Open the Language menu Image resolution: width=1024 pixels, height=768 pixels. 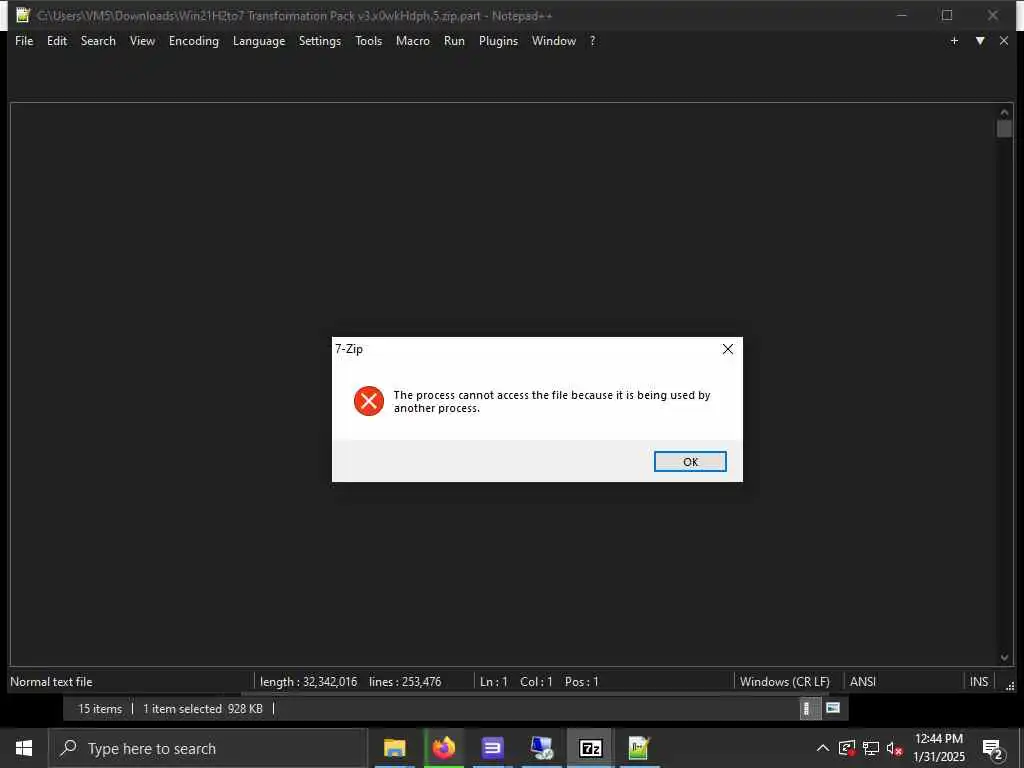tap(259, 40)
